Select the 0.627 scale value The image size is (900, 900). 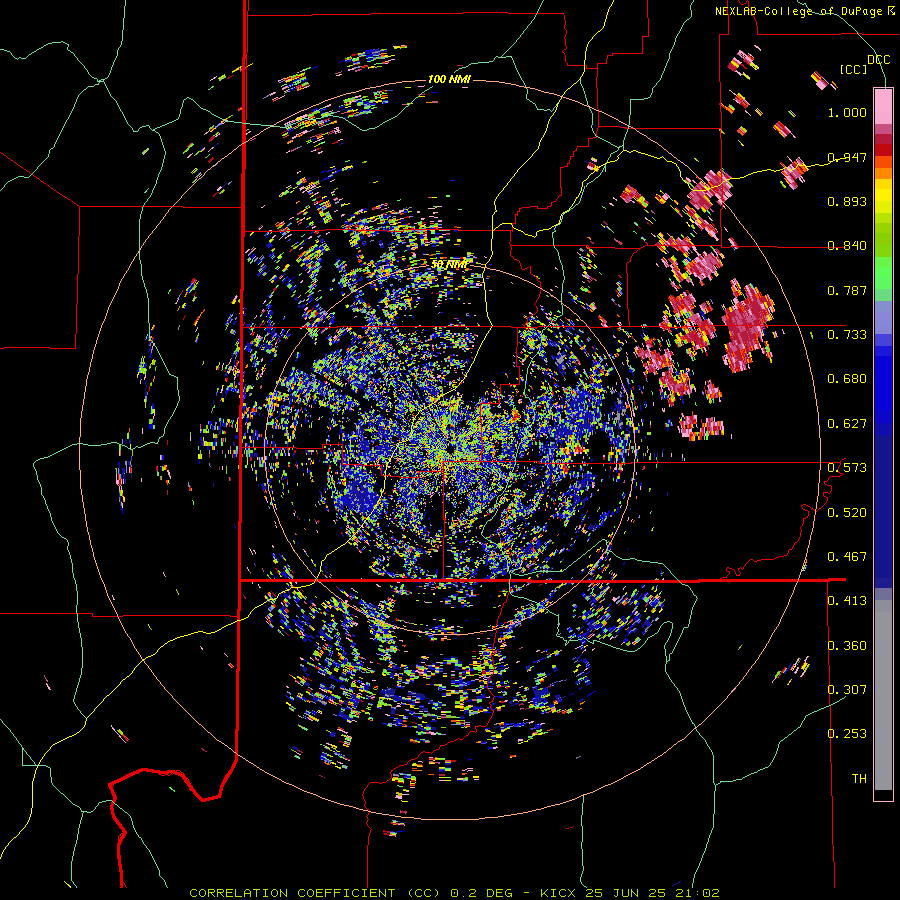click(x=847, y=424)
